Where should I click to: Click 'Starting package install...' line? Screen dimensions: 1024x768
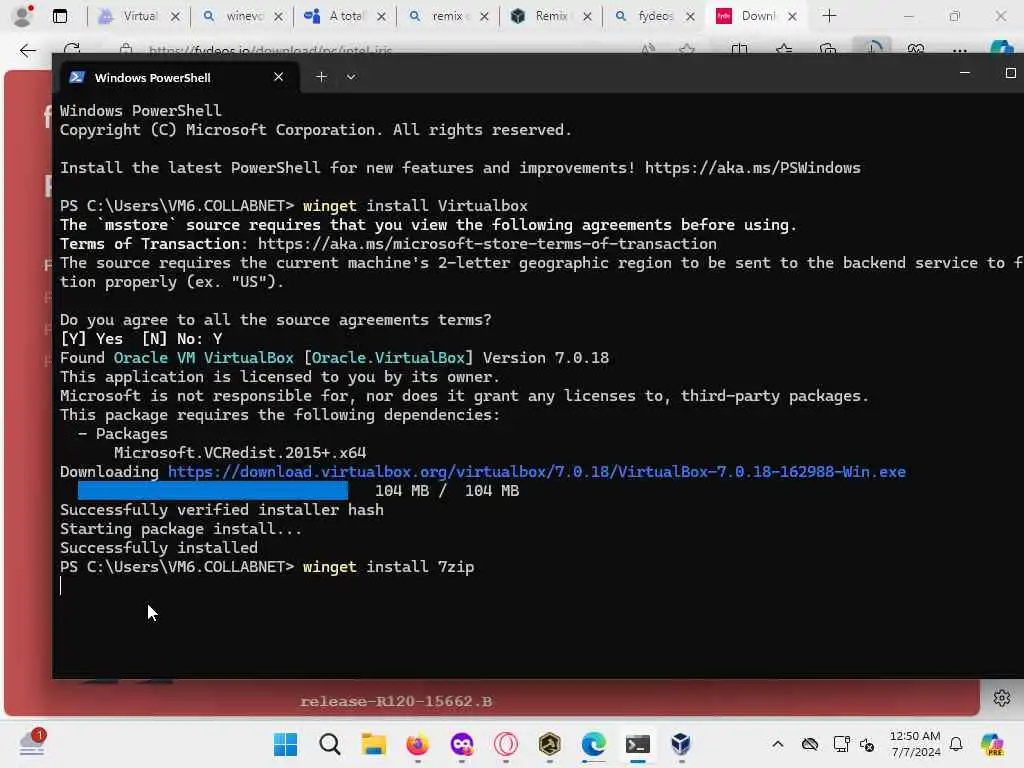pyautogui.click(x=181, y=529)
